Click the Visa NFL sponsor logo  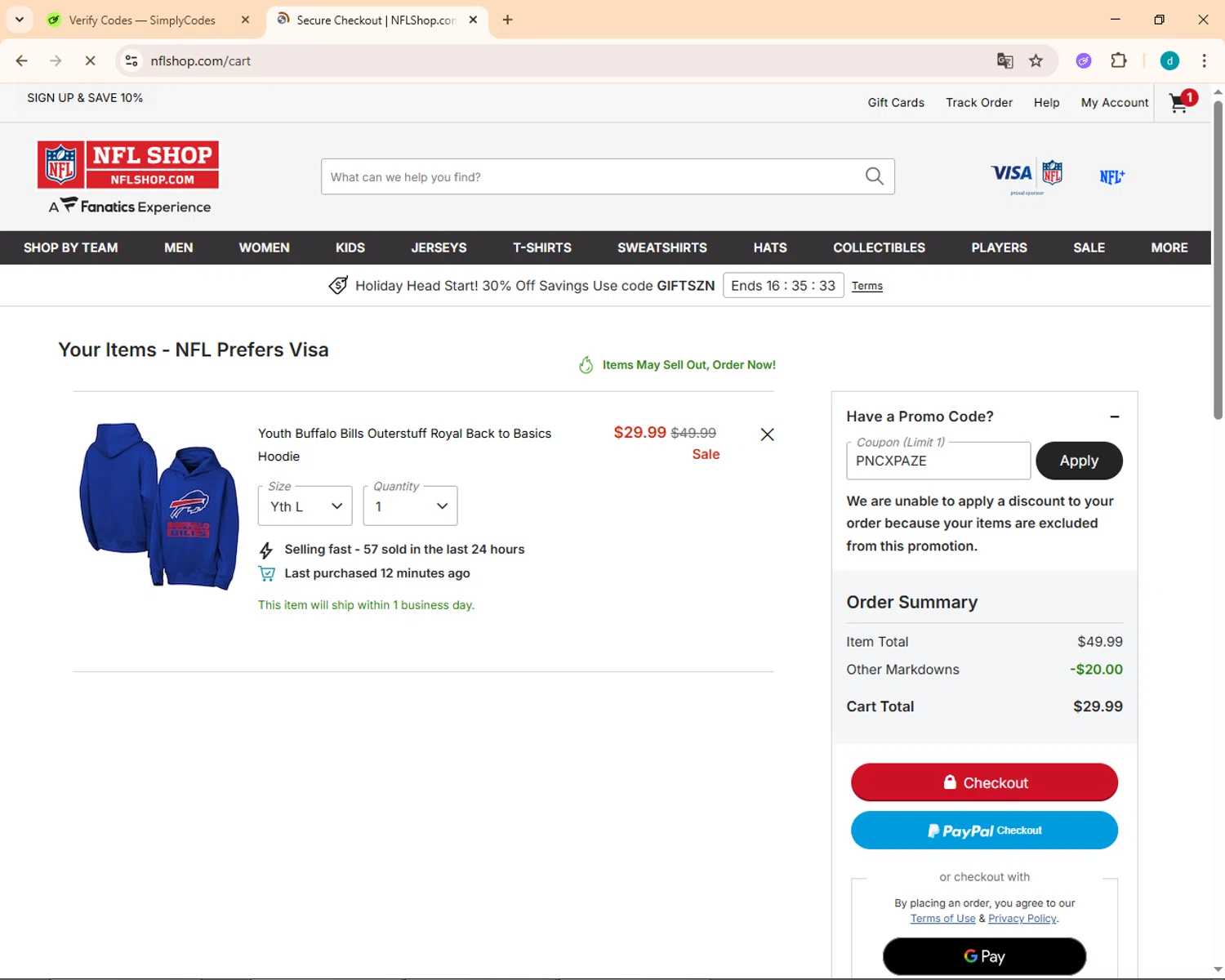coord(1027,176)
